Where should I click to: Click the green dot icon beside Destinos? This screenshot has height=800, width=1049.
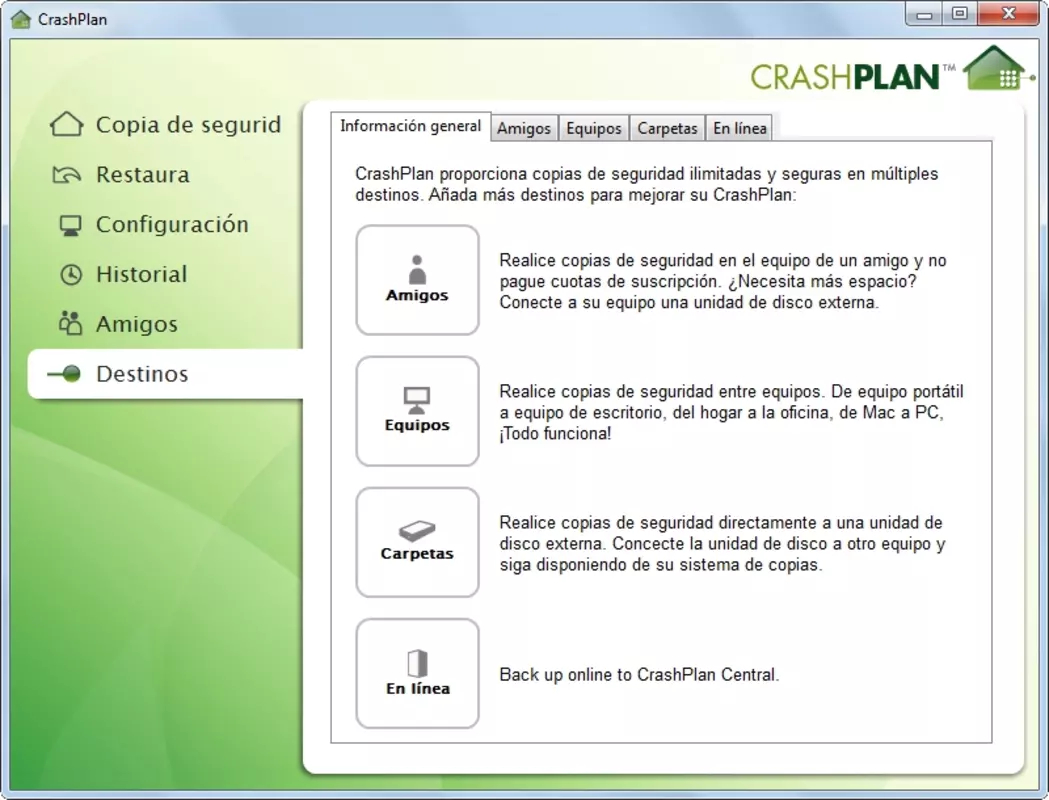point(65,374)
